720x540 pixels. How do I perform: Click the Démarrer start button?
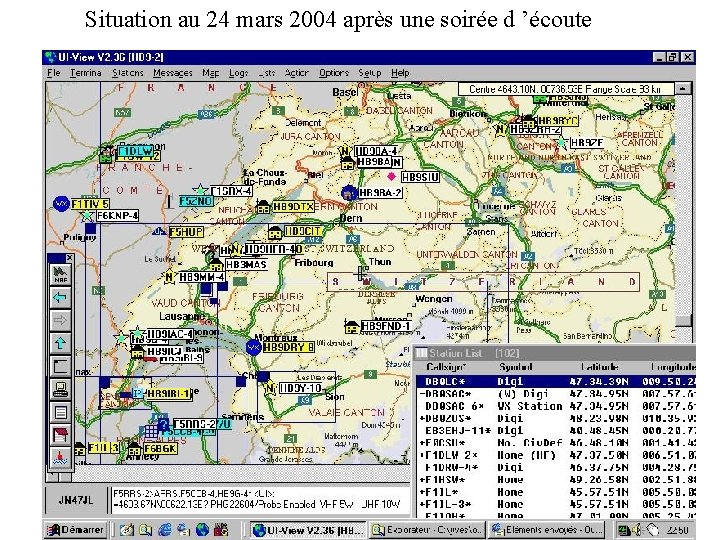76,529
